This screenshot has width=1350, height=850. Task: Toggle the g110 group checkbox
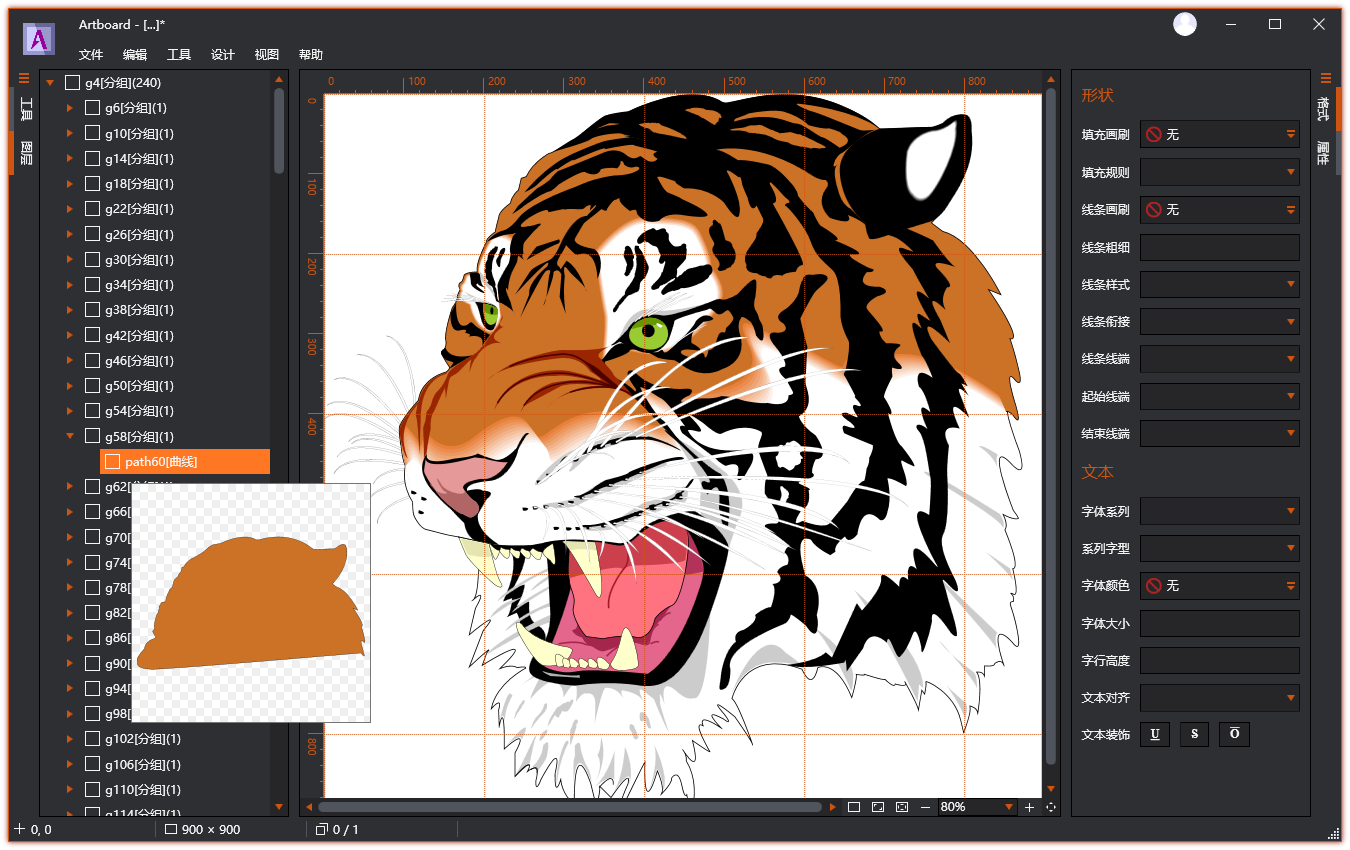[92, 790]
